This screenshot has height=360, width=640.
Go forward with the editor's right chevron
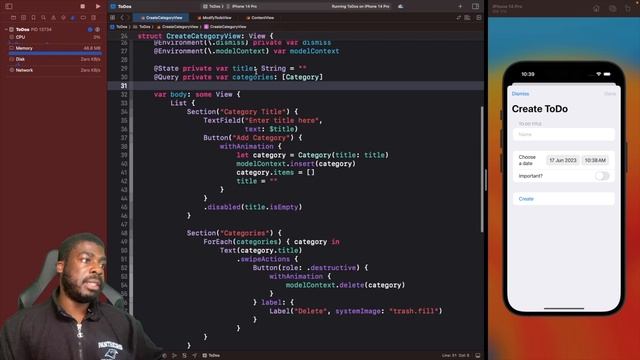[128, 18]
